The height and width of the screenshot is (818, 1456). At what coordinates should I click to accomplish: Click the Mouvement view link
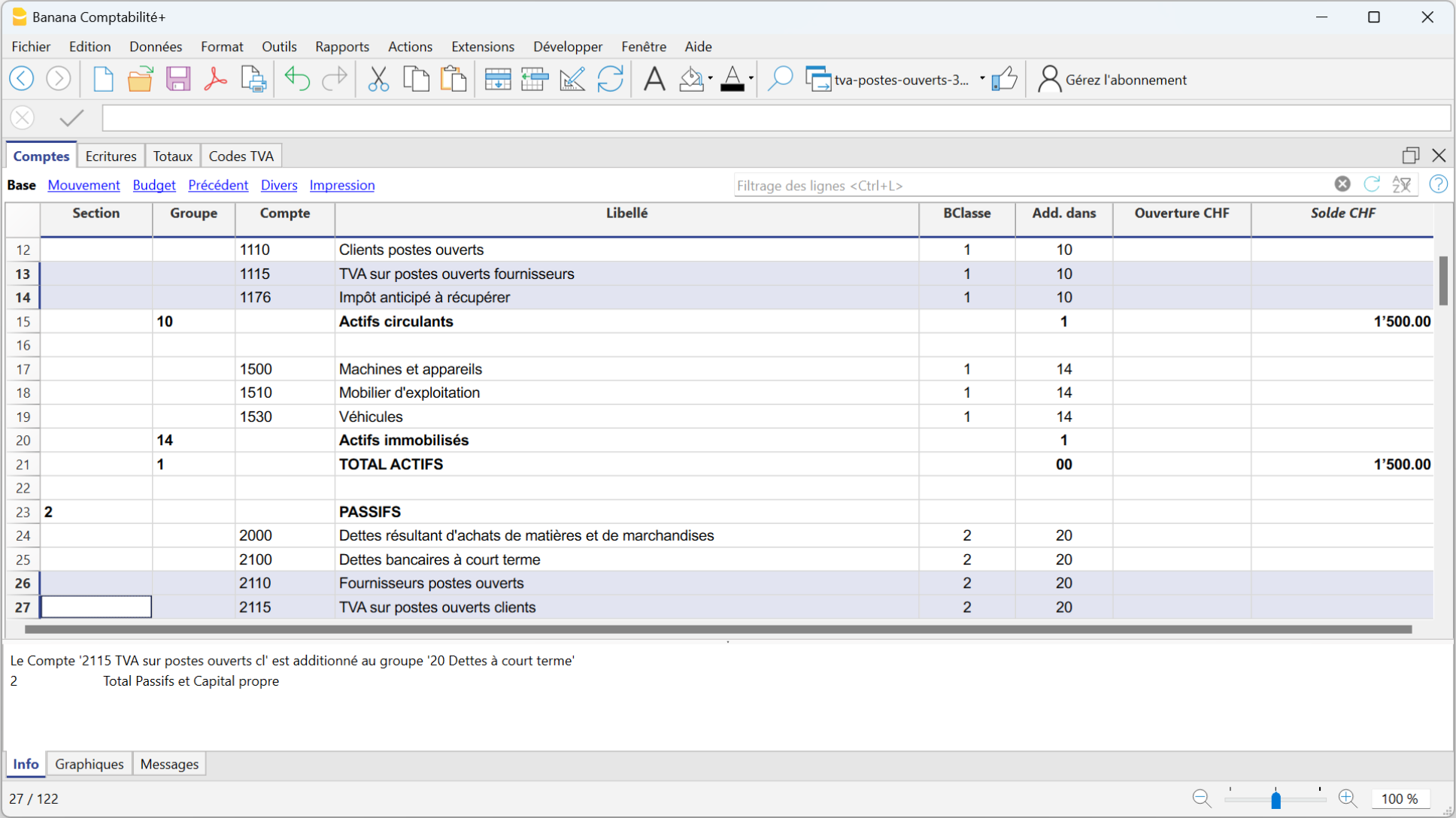point(83,185)
